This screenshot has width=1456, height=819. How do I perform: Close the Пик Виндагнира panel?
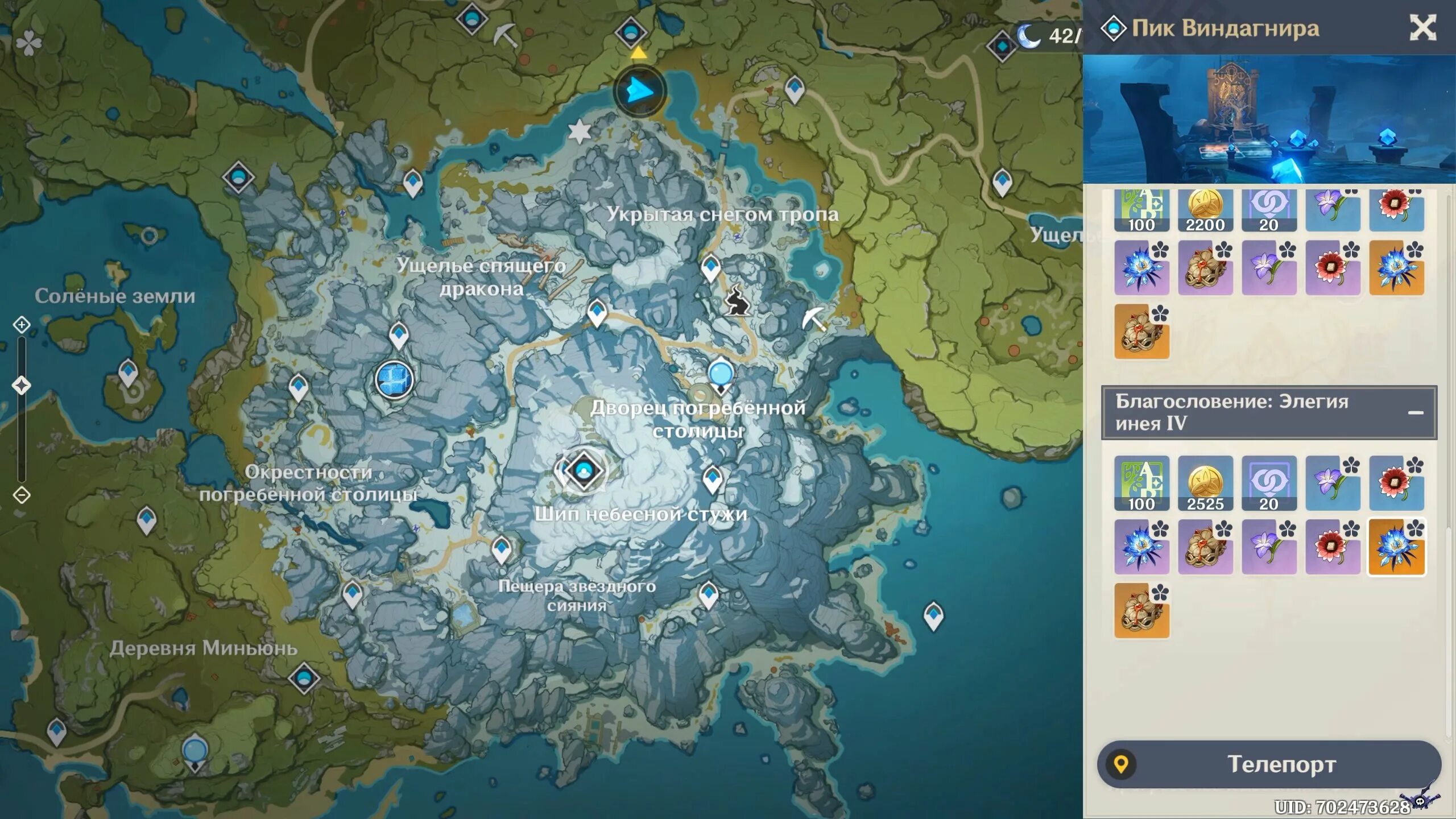pyautogui.click(x=1422, y=27)
